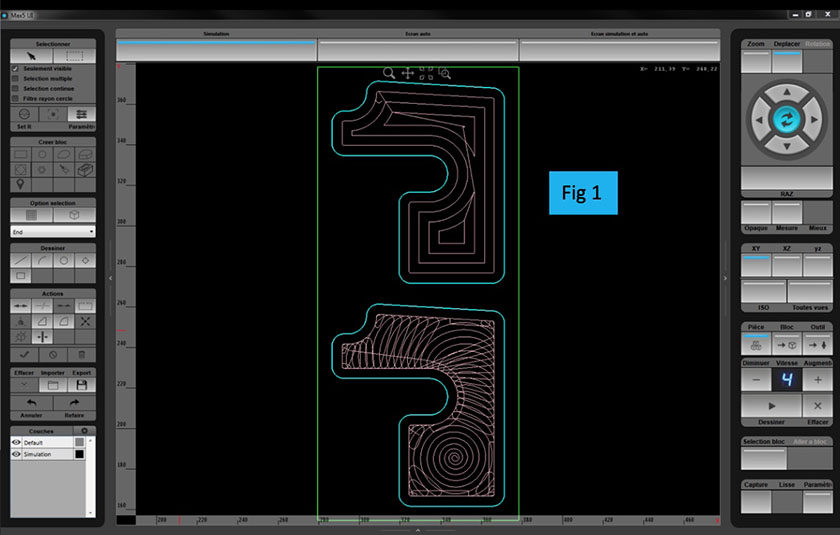Uncheck the Seulement visible checkbox
The image size is (840, 535).
[15, 69]
